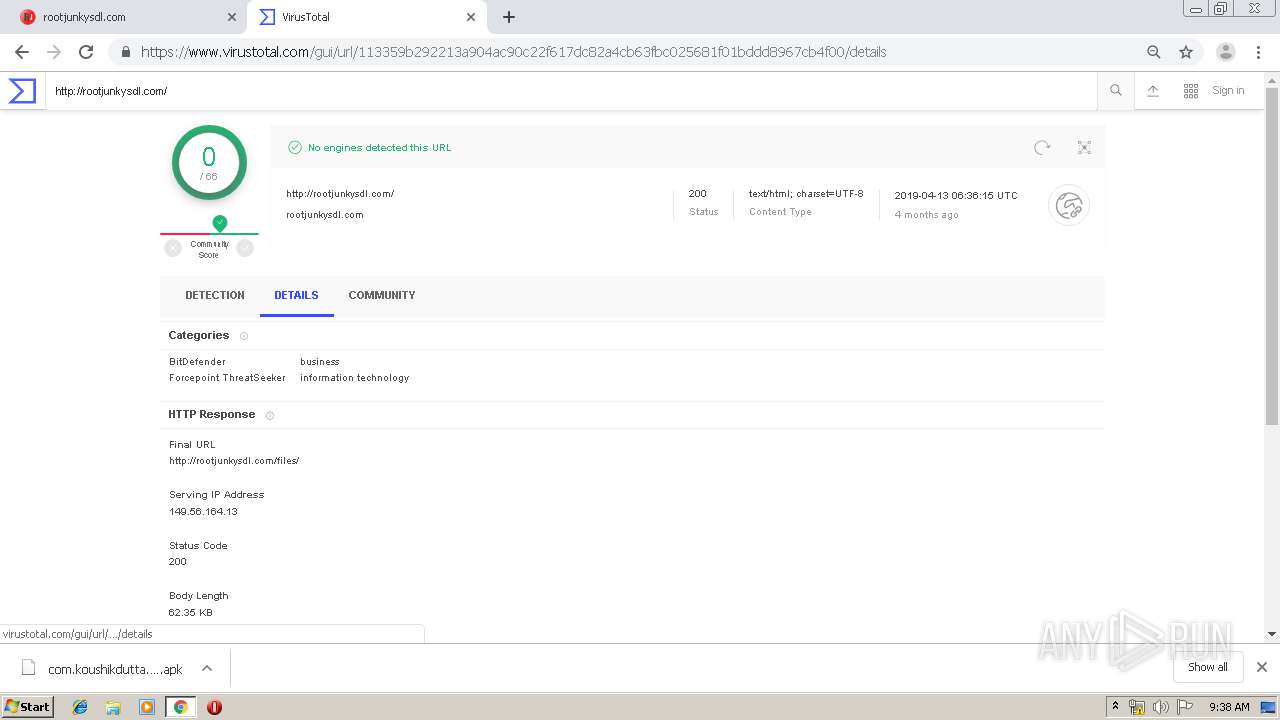
Task: Click the zoom icon in address bar
Action: (x=1154, y=52)
